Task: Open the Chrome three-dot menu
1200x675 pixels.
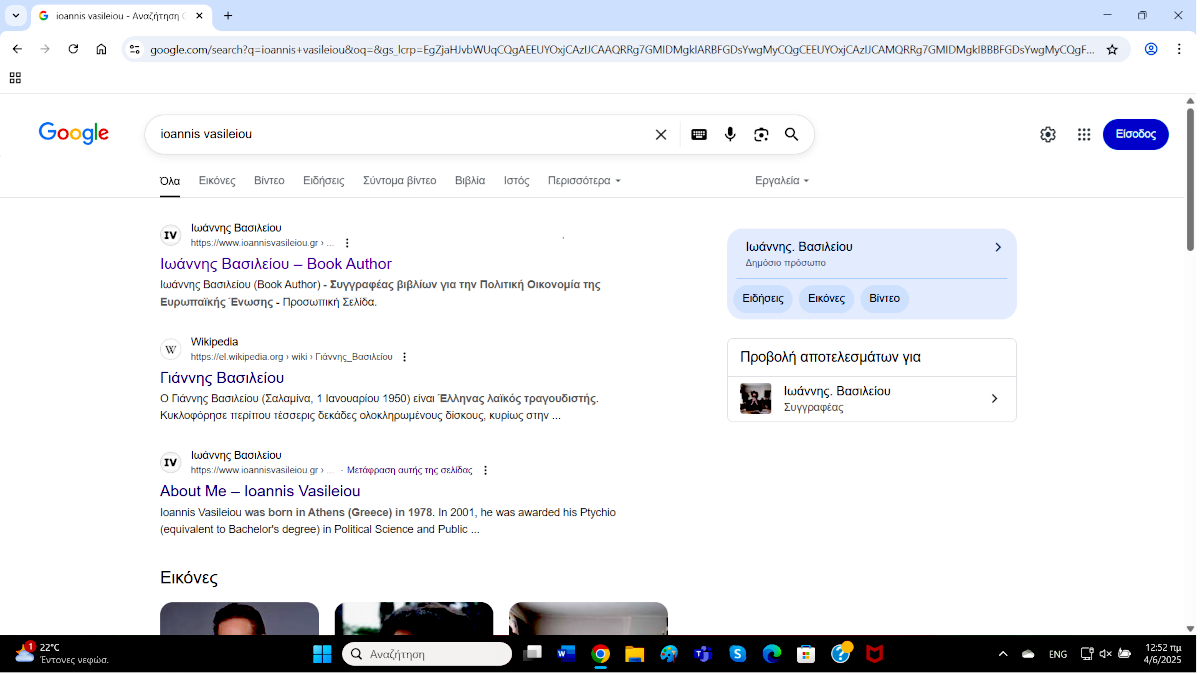Action: pos(1180,49)
